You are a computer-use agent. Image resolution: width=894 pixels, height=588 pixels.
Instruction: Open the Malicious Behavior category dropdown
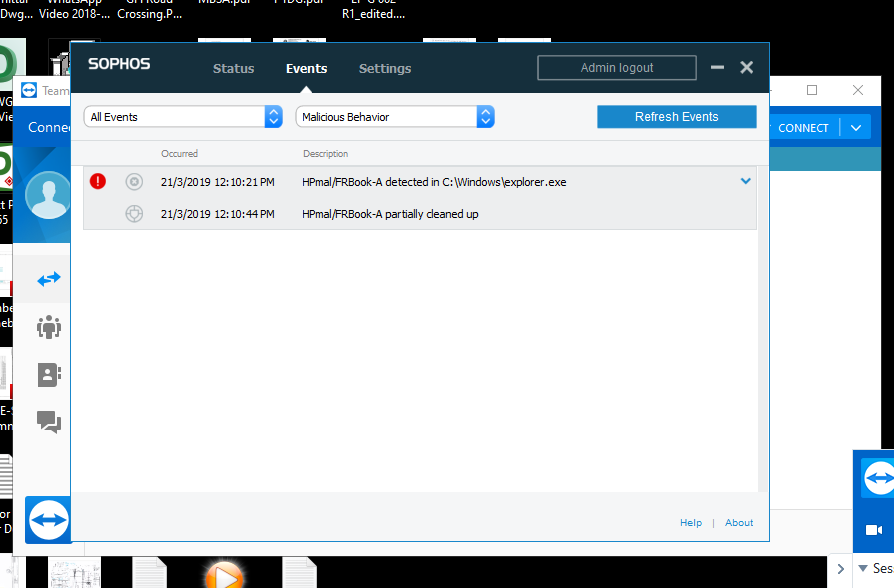click(395, 117)
